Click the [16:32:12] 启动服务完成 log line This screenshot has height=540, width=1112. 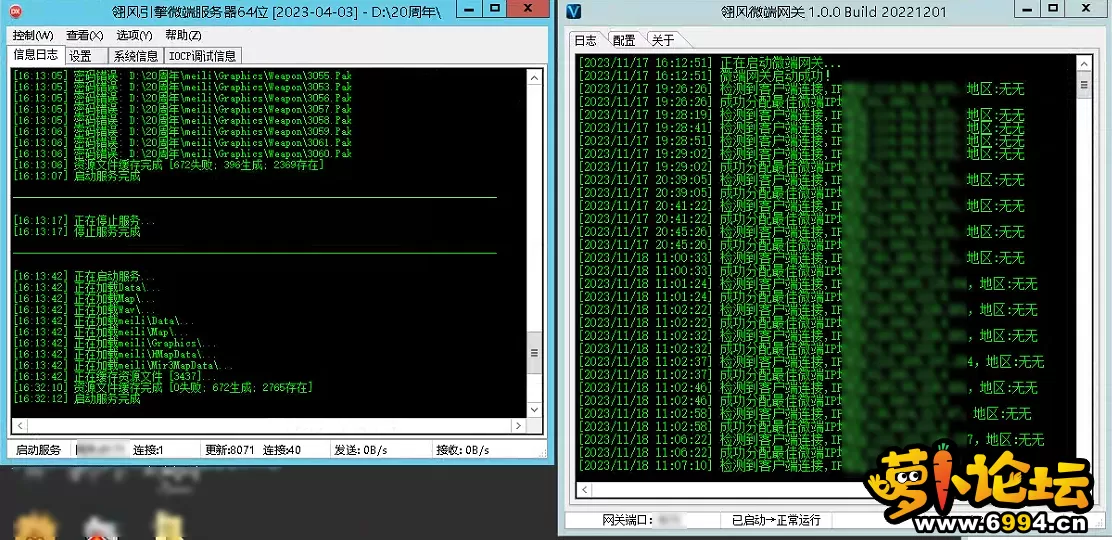click(x=77, y=400)
